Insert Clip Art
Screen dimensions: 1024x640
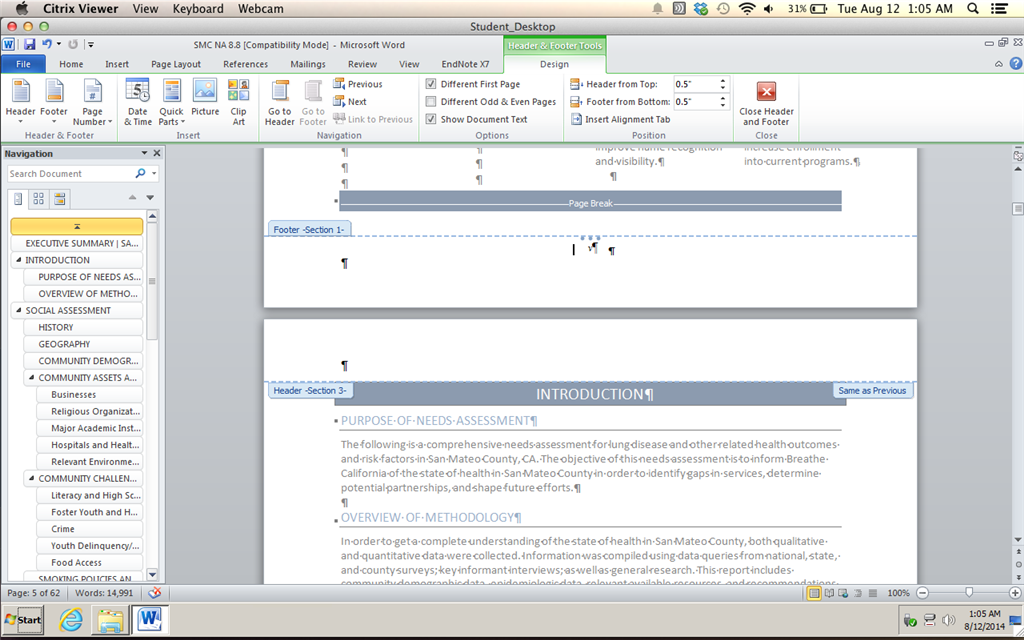click(238, 103)
